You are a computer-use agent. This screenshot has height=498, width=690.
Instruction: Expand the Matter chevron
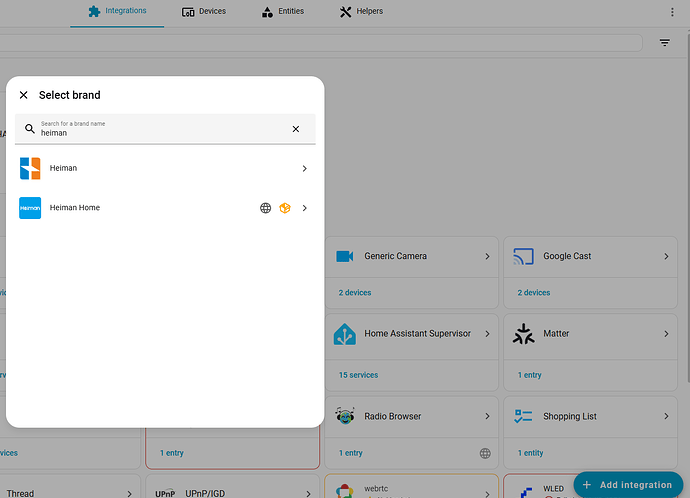click(x=666, y=334)
